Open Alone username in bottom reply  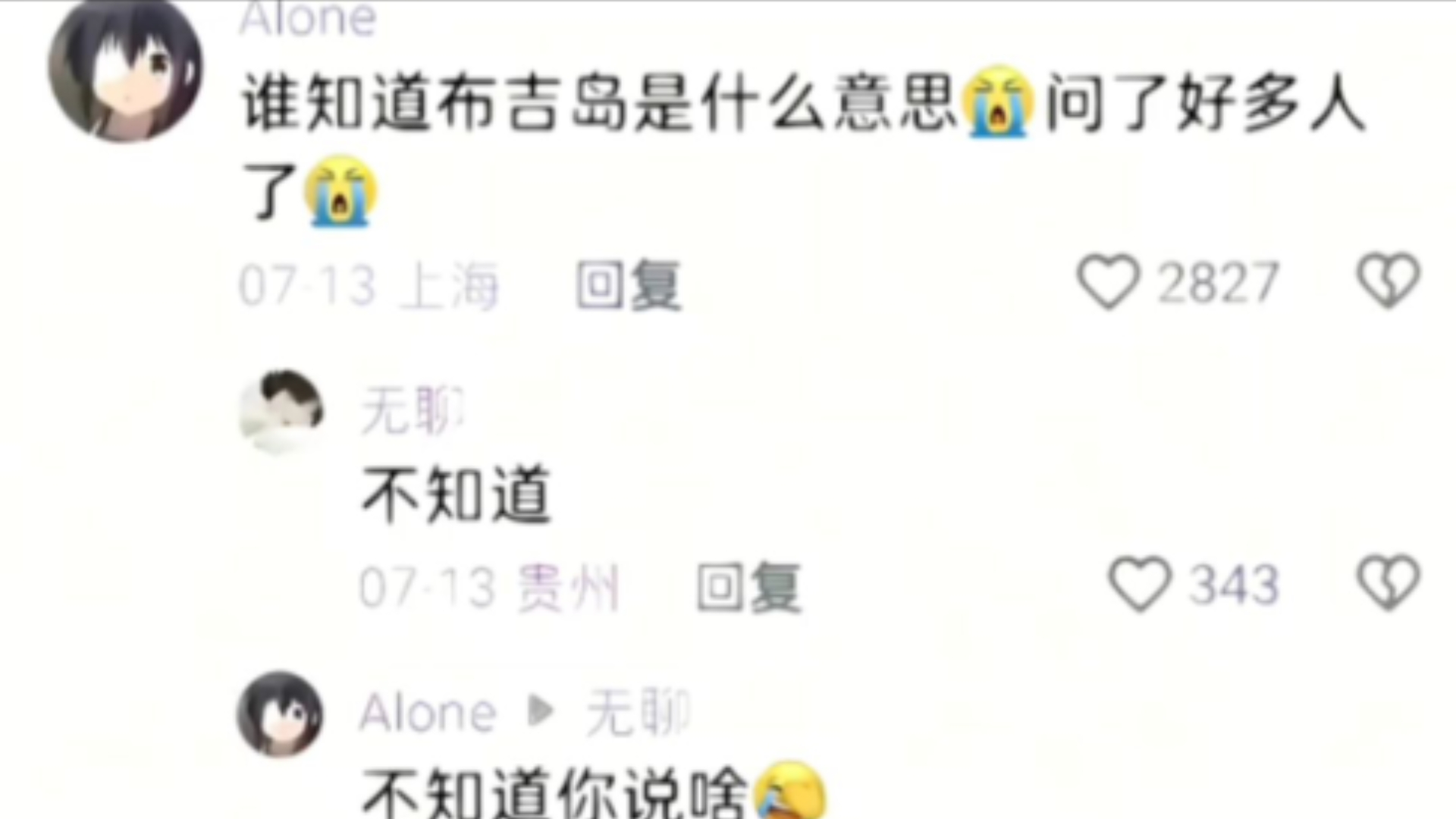[428, 713]
